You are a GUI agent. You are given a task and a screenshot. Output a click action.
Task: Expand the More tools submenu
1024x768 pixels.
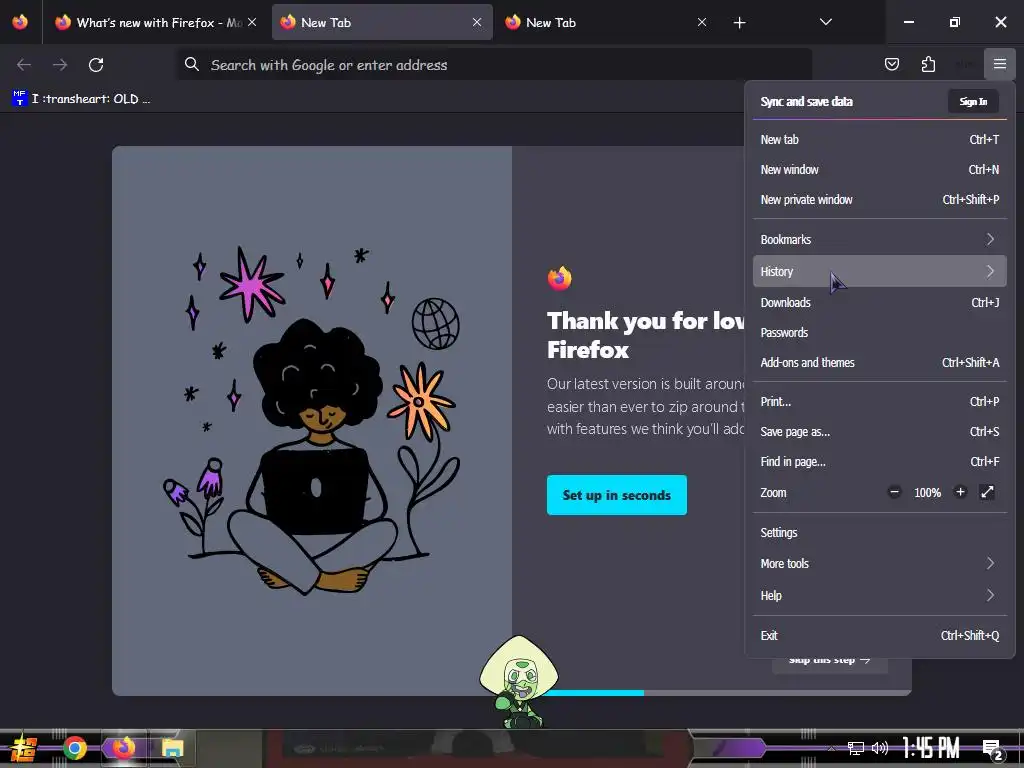pyautogui.click(x=880, y=563)
